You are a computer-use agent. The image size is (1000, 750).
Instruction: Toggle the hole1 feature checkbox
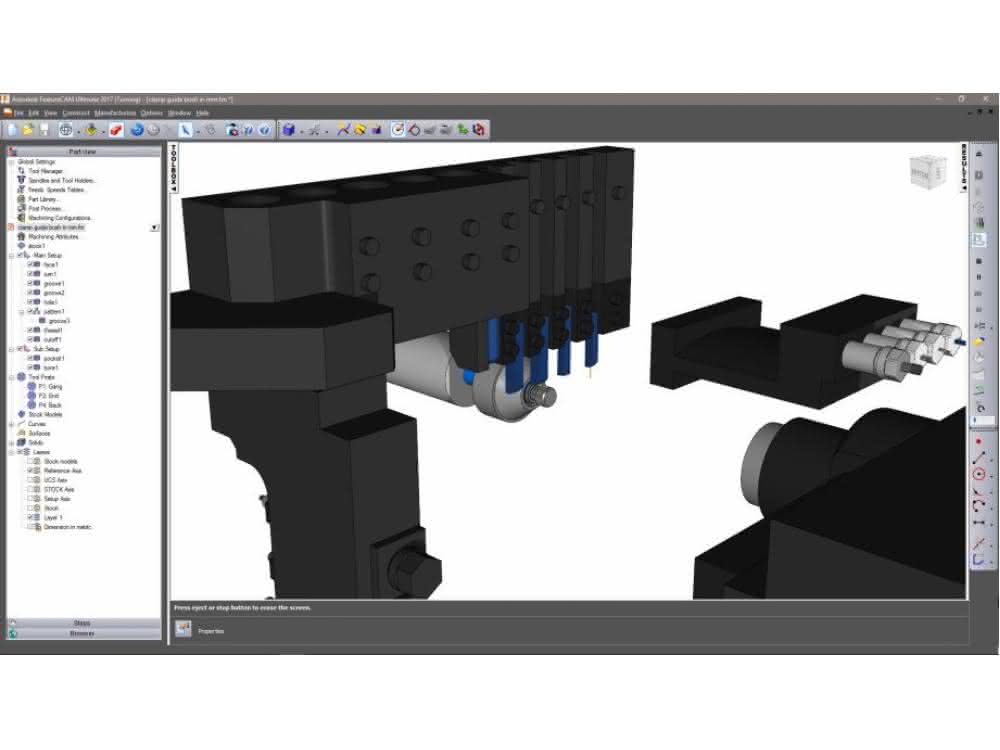[29, 302]
